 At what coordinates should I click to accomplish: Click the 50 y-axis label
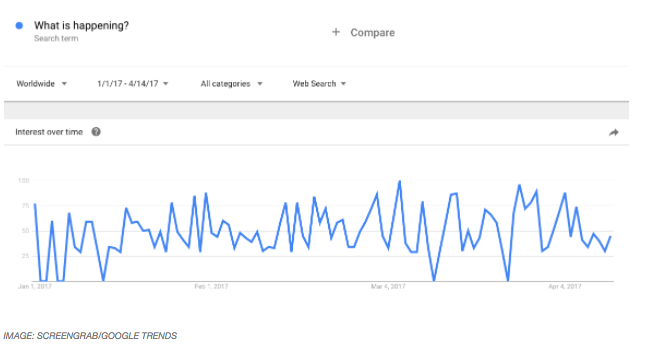(25, 231)
